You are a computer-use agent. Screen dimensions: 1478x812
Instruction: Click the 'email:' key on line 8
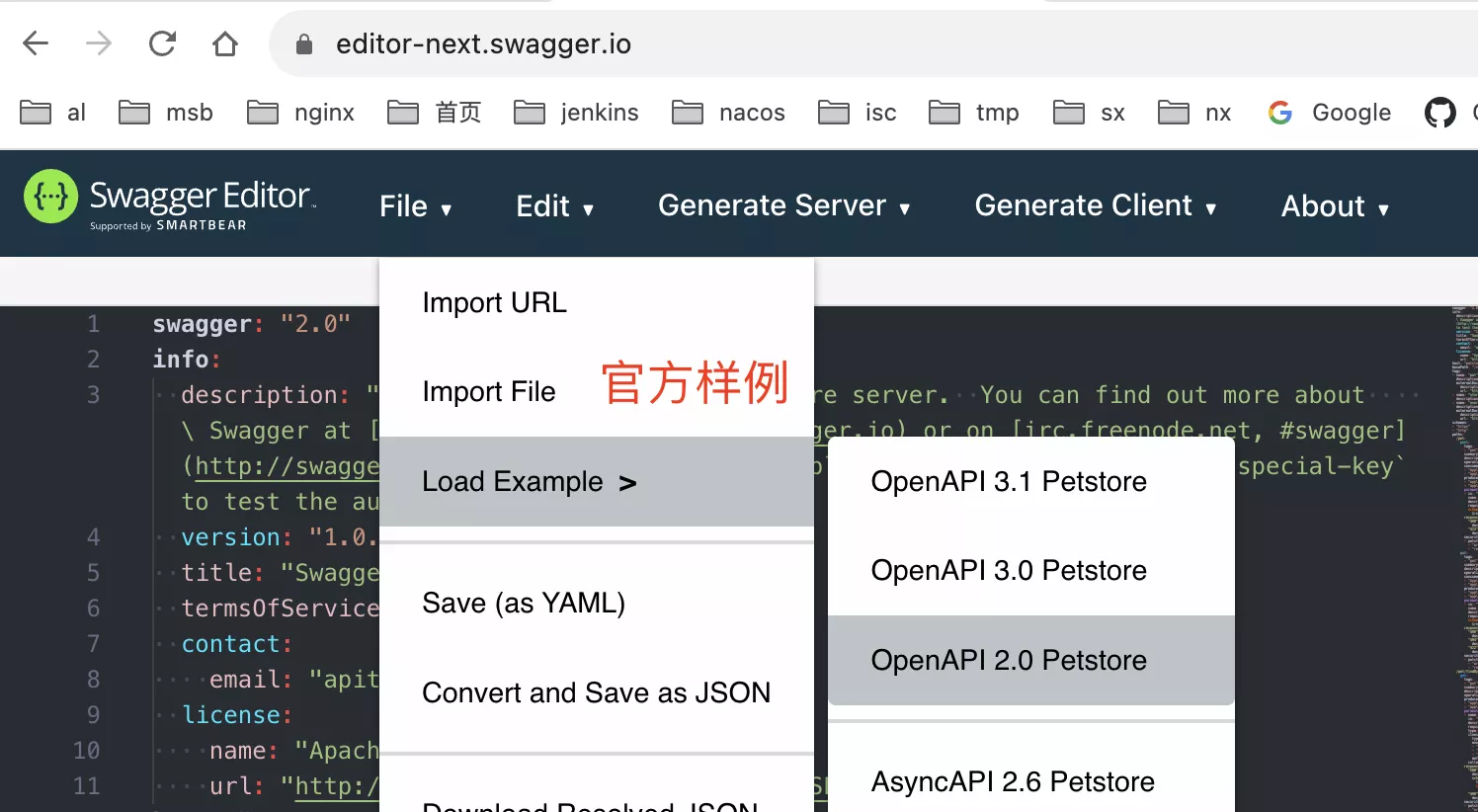pos(251,680)
